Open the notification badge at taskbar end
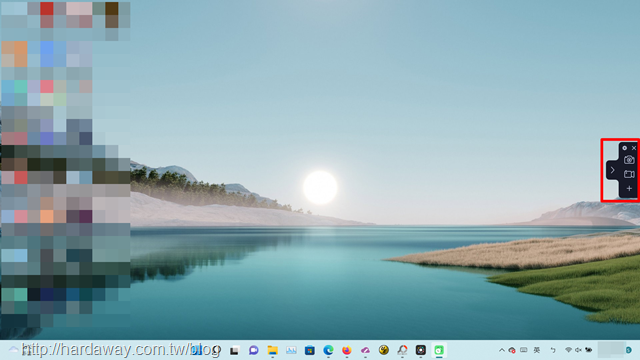The image size is (640, 360). coord(629,350)
